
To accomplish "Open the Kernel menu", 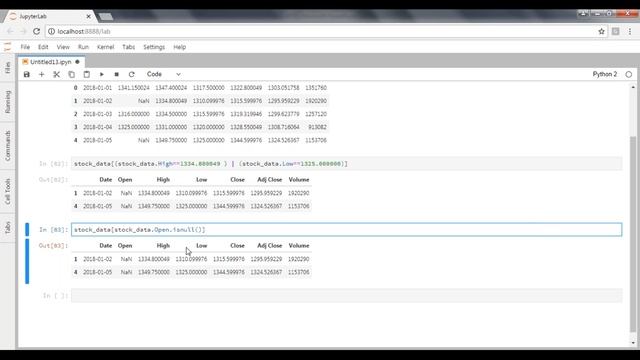I will coord(105,47).
